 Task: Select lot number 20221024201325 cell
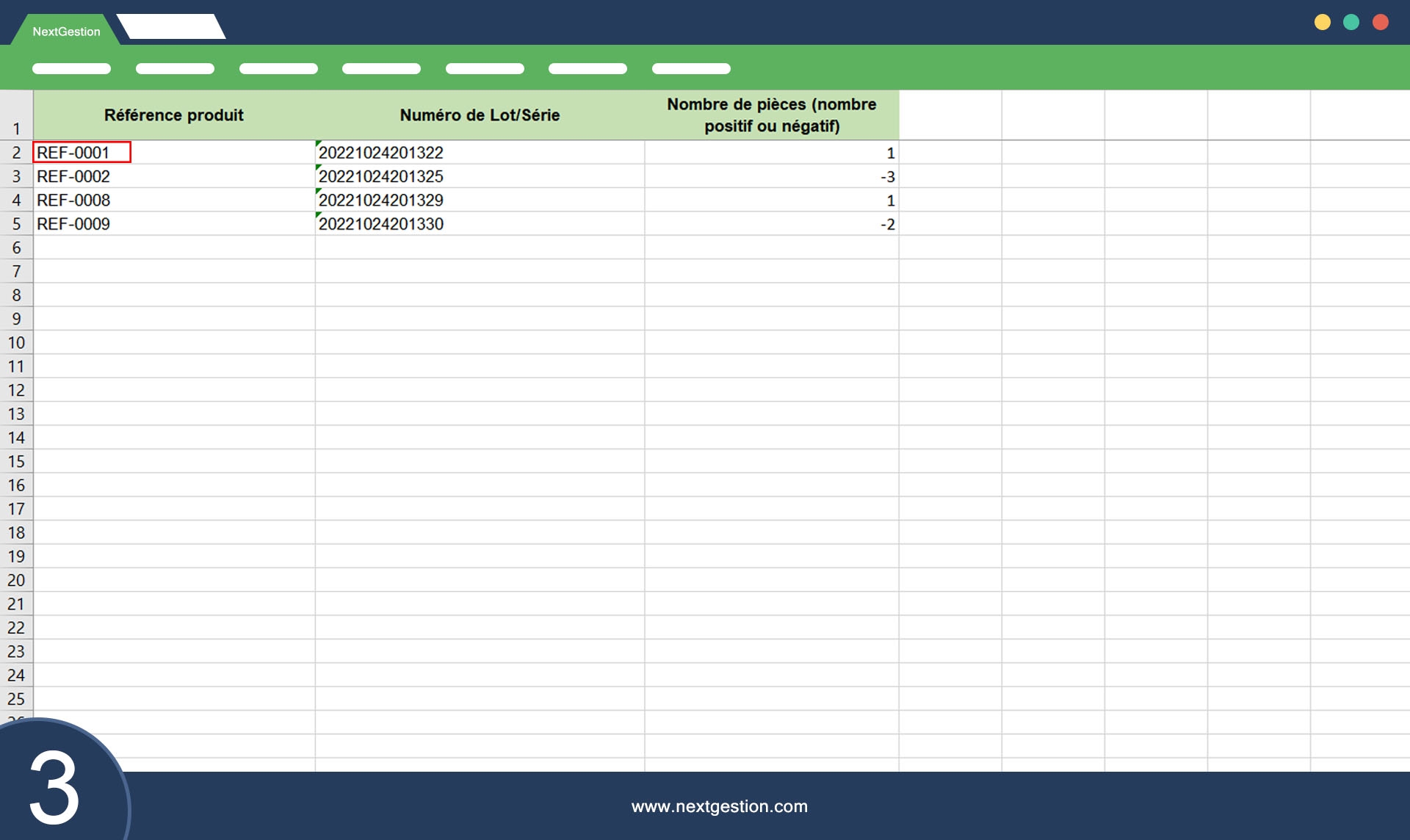[x=479, y=177]
